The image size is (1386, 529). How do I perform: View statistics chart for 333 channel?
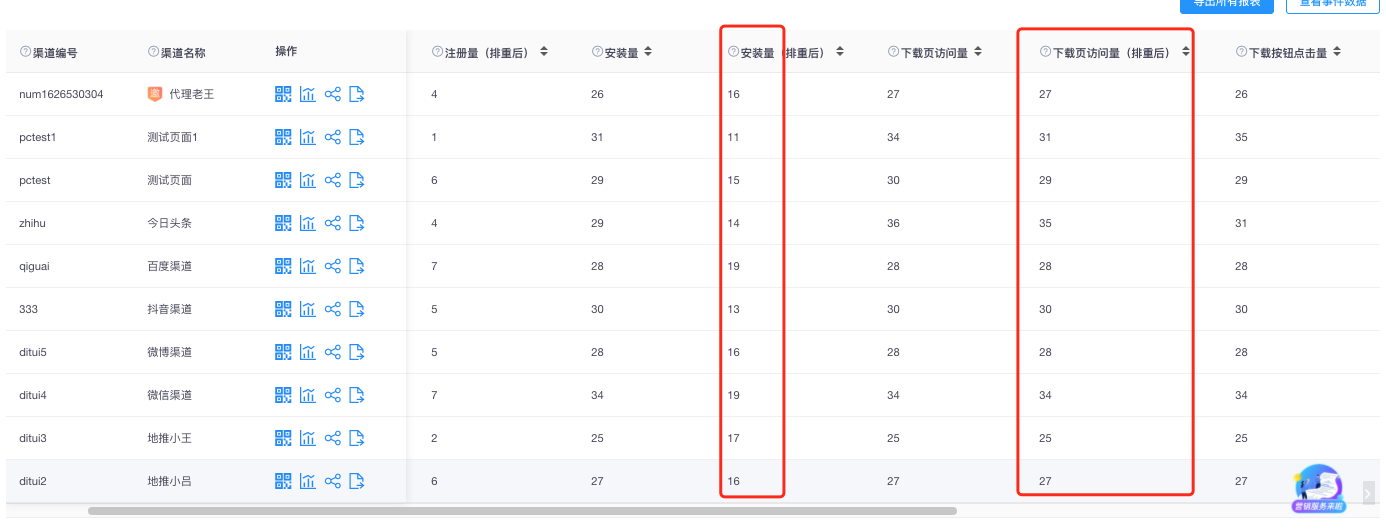click(x=308, y=309)
